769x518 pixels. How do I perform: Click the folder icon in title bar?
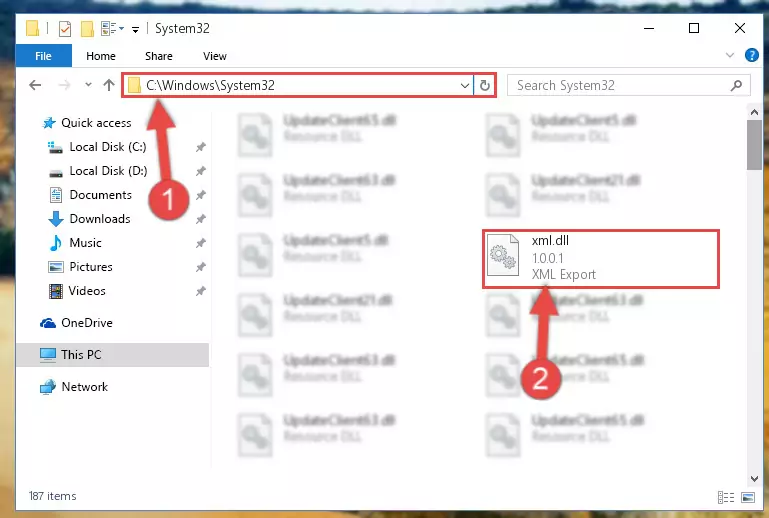32,28
